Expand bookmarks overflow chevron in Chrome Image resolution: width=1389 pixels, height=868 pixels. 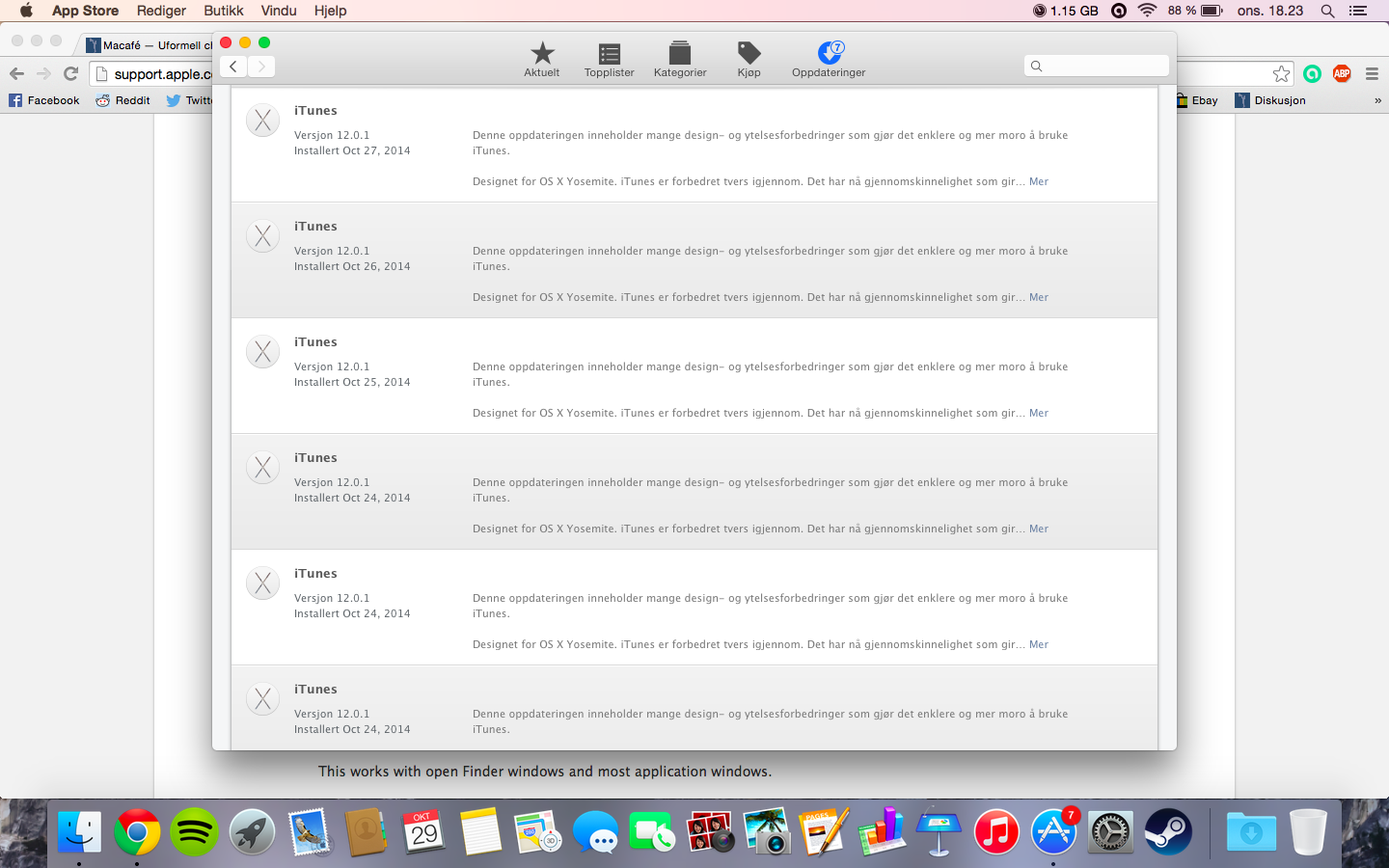[x=1377, y=100]
